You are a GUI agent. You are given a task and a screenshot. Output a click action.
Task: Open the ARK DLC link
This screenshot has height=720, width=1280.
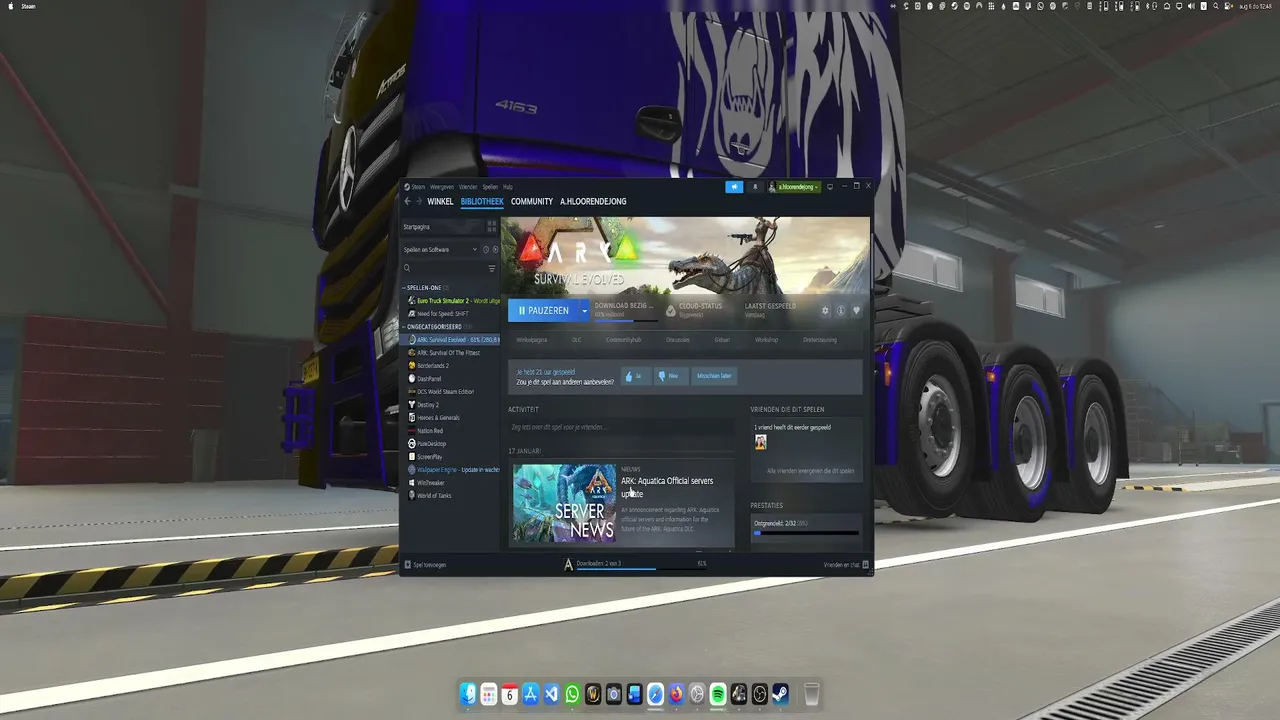576,340
